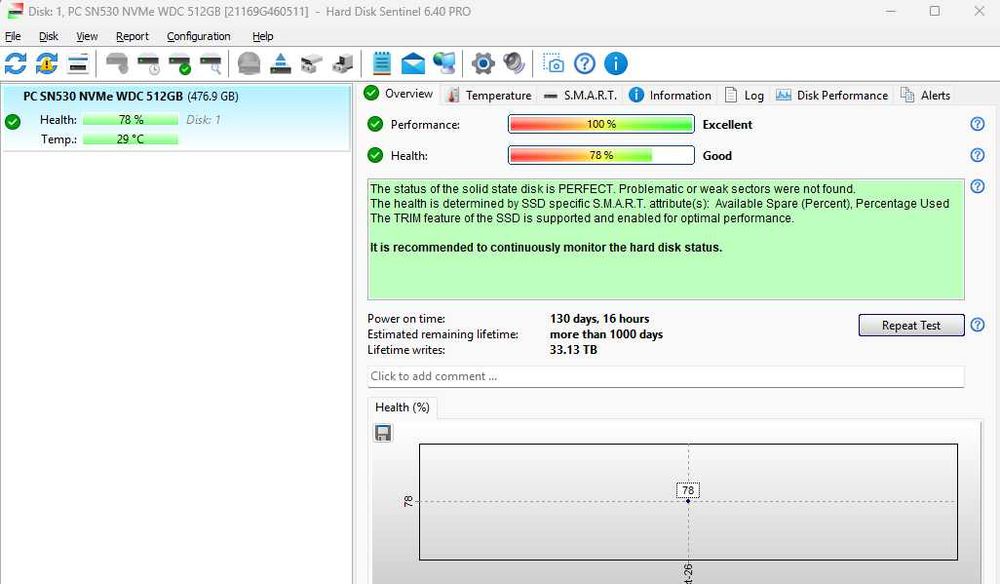1000x584 pixels.
Task: Click the help icon beside Performance row
Action: [977, 124]
